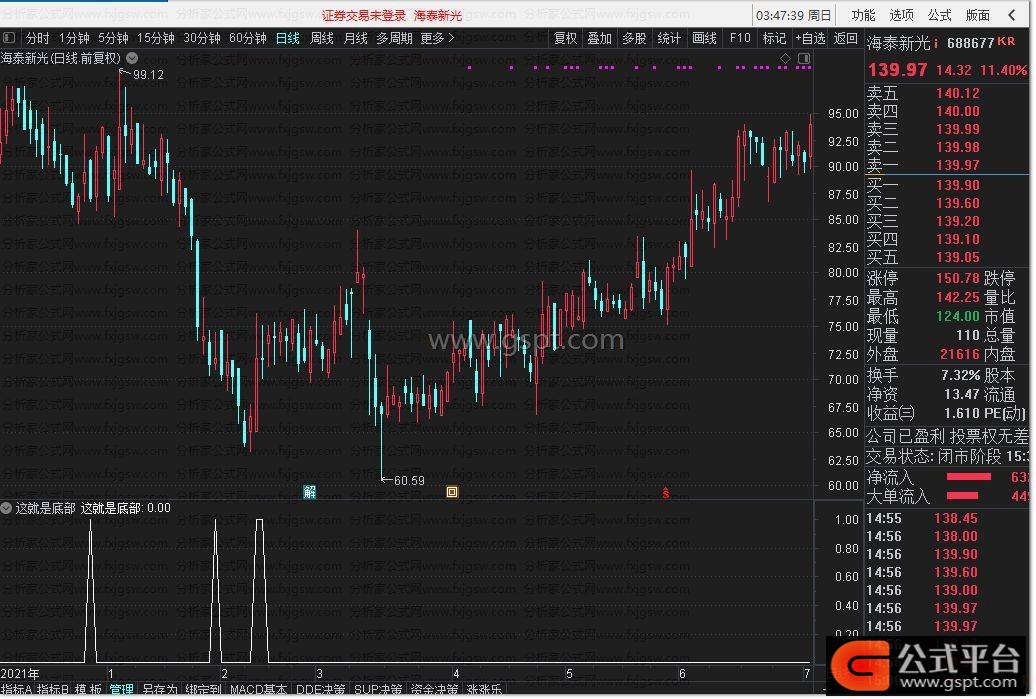Open the 多股 multi-stock view

coord(634,38)
